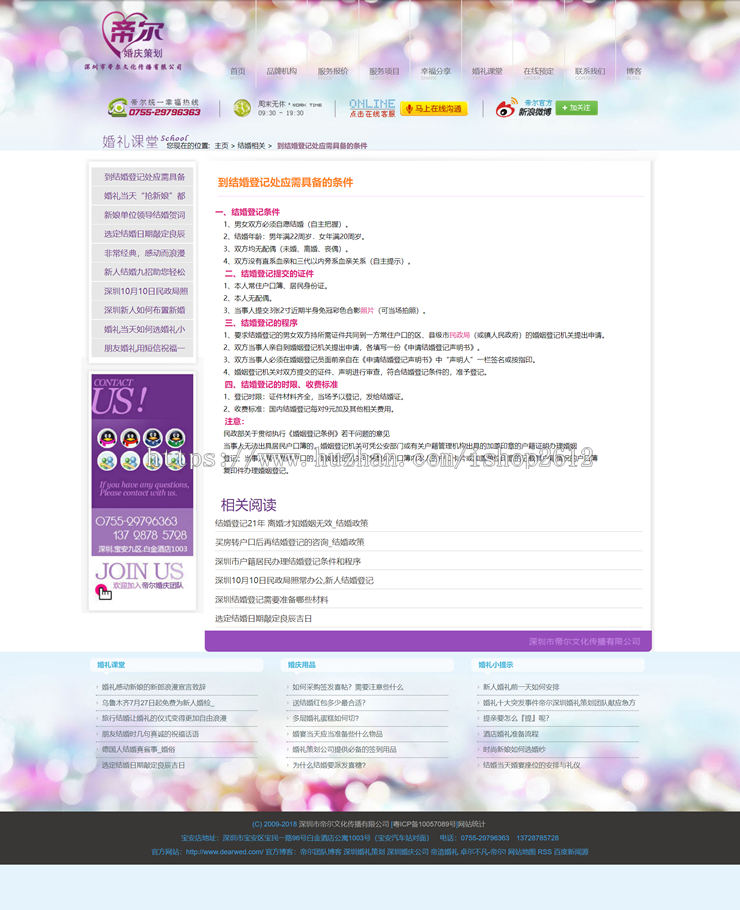
Task: Open 如何采购签发喜帖 link
Action: coord(348,687)
